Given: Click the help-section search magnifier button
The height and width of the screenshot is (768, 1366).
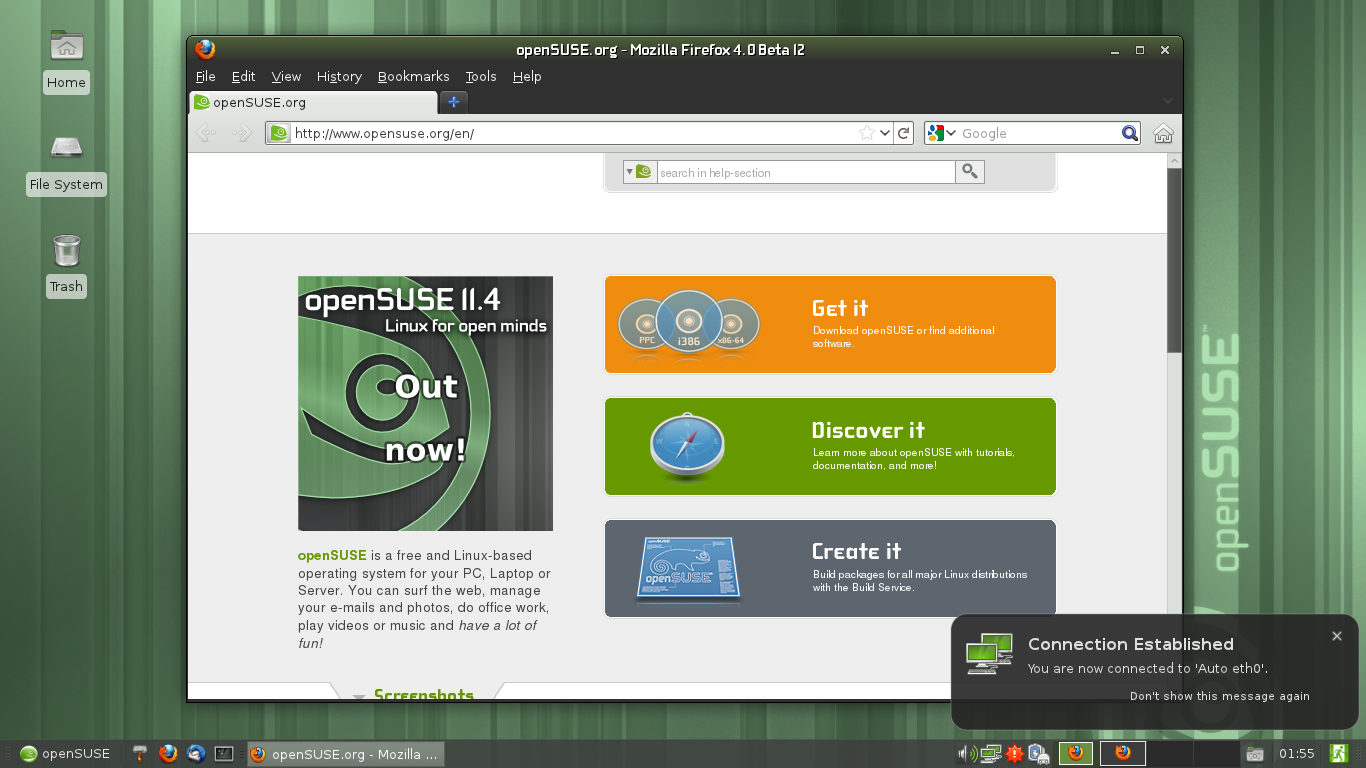Looking at the screenshot, I should [969, 172].
